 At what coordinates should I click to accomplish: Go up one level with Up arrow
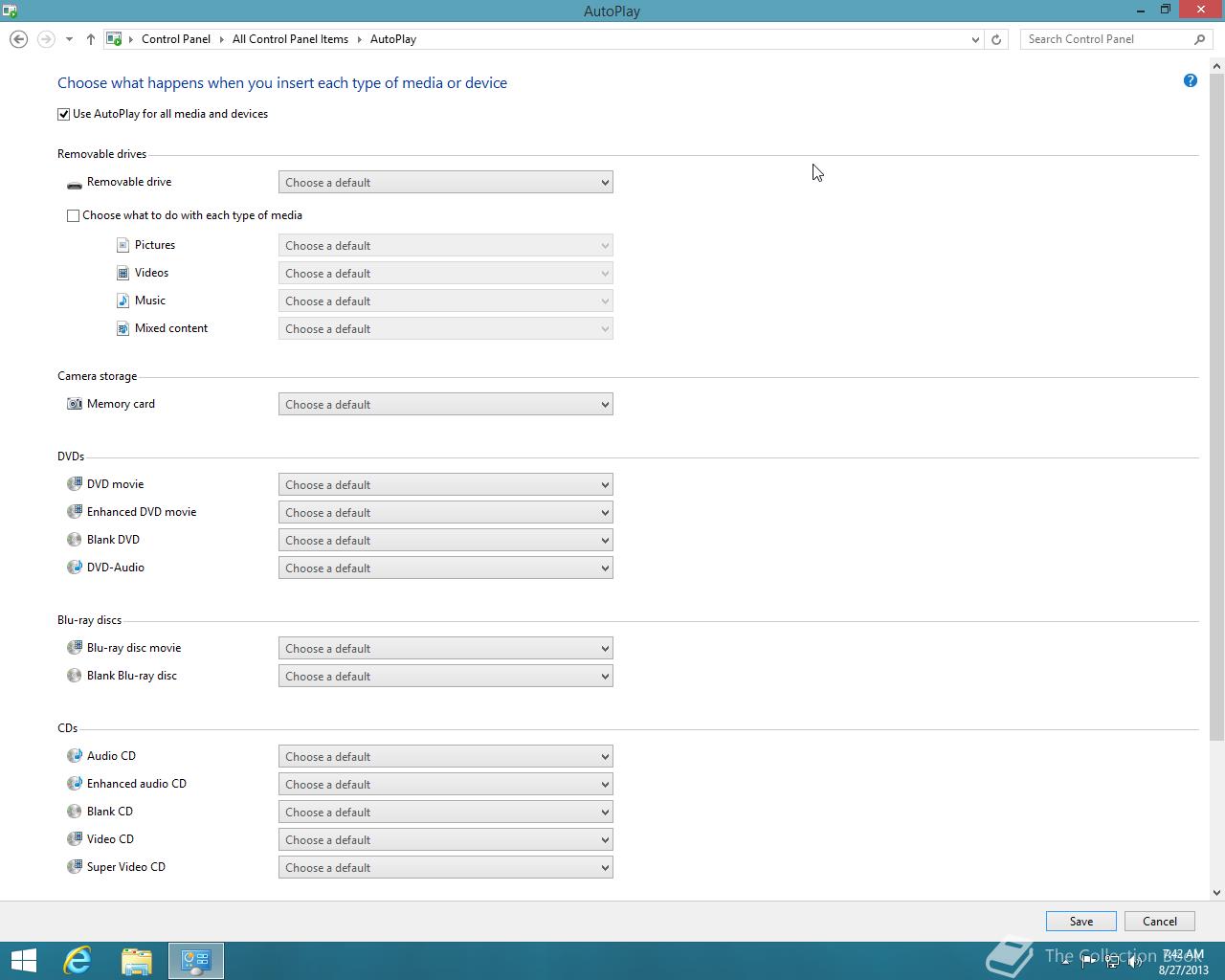point(91,39)
